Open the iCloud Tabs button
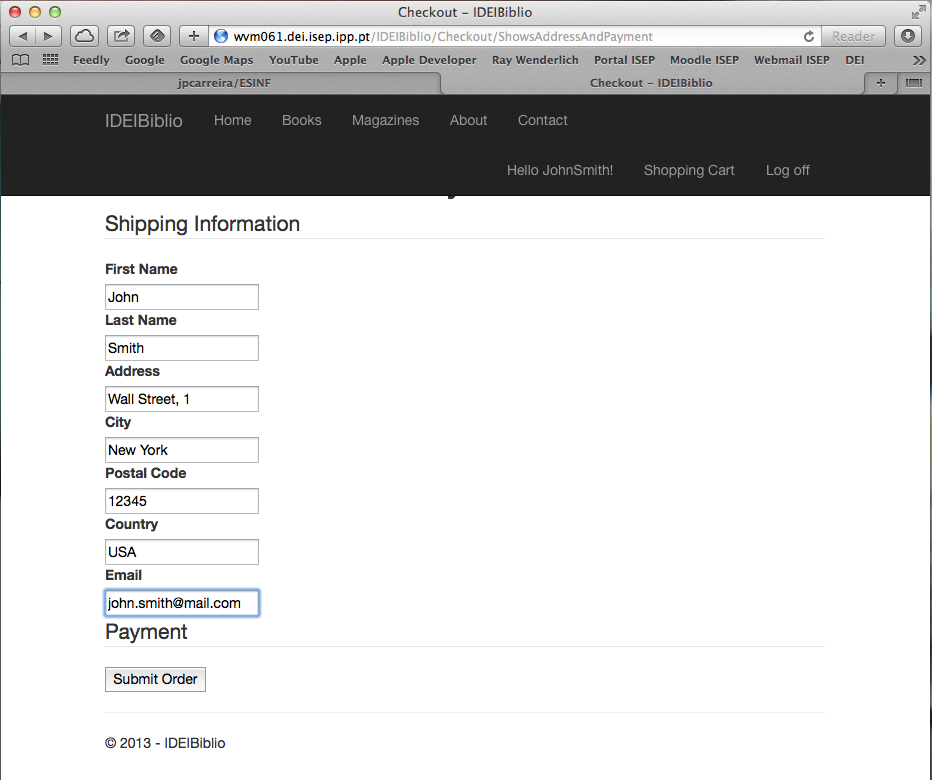Viewport: 932px width, 780px height. [84, 36]
